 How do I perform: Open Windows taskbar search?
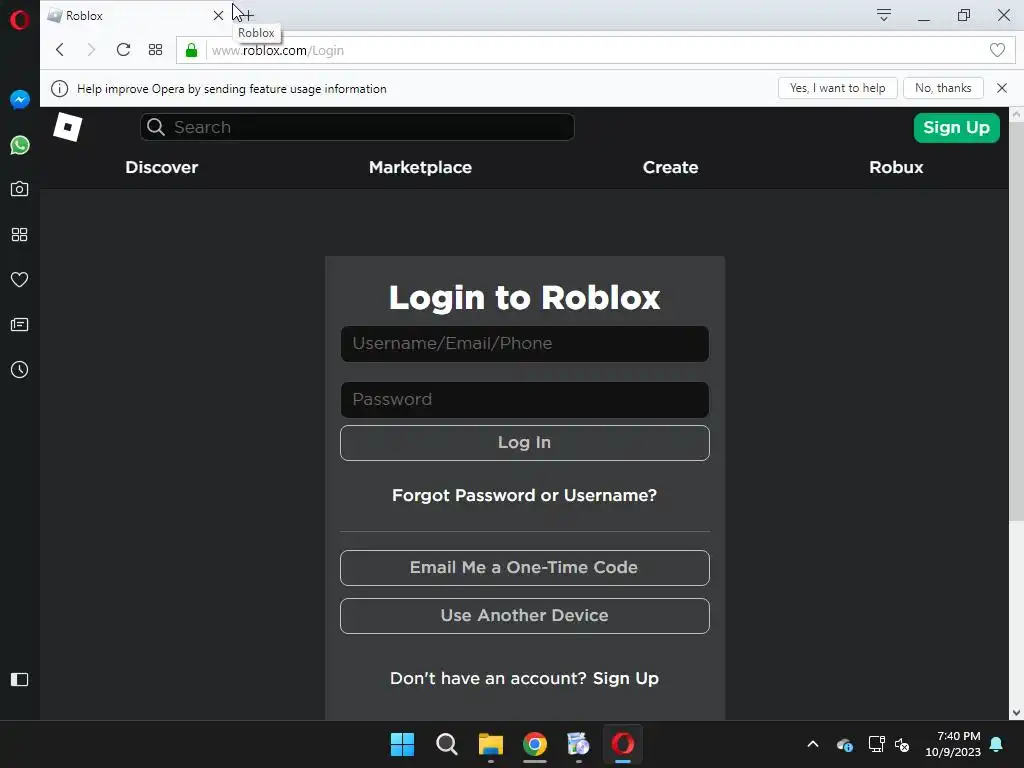[x=447, y=744]
